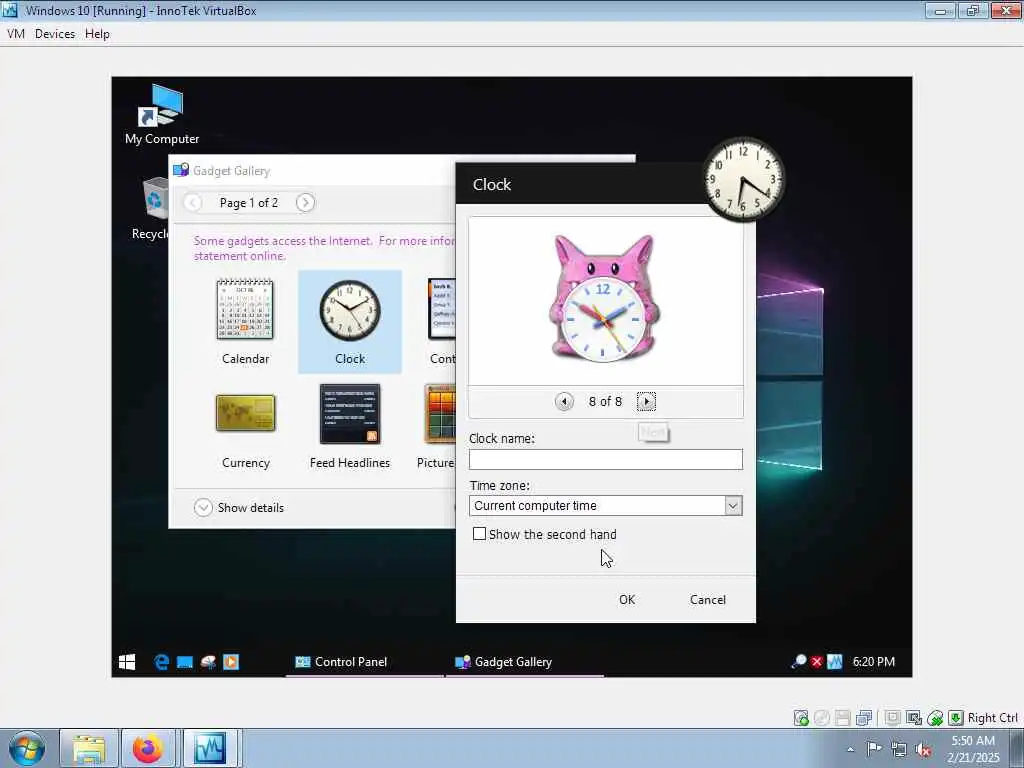The width and height of the screenshot is (1024, 768).
Task: Confirm clock settings with OK
Action: [x=627, y=600]
